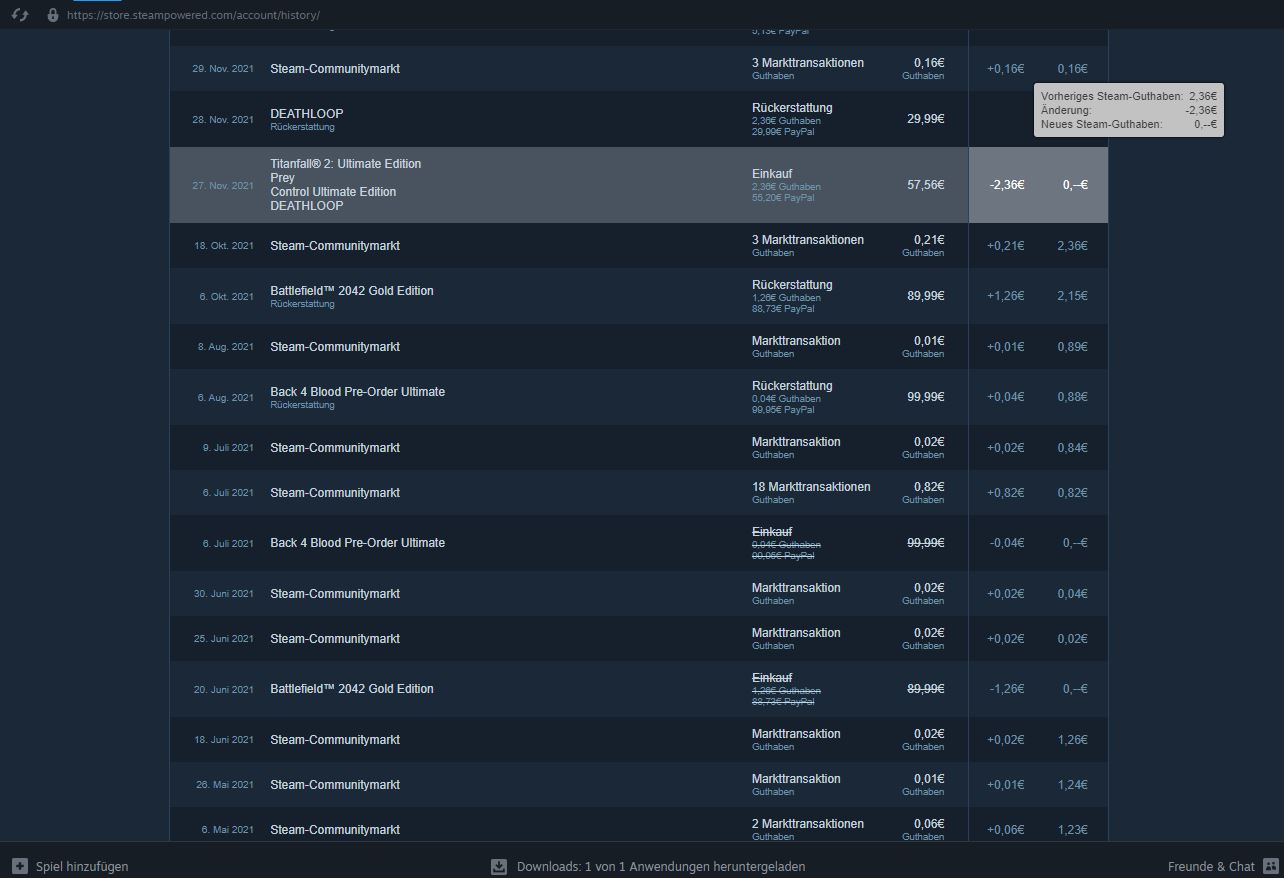Image resolution: width=1284 pixels, height=878 pixels.
Task: Select the Titanfall 2: Ultimate Edition entry
Action: coord(346,164)
